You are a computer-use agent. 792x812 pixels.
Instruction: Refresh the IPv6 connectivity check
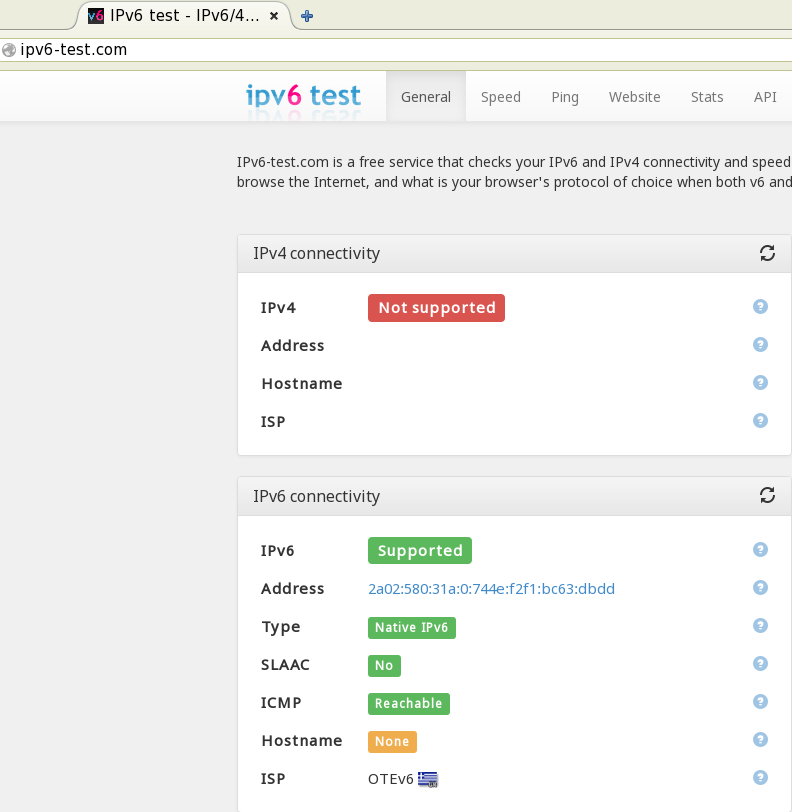click(x=767, y=495)
